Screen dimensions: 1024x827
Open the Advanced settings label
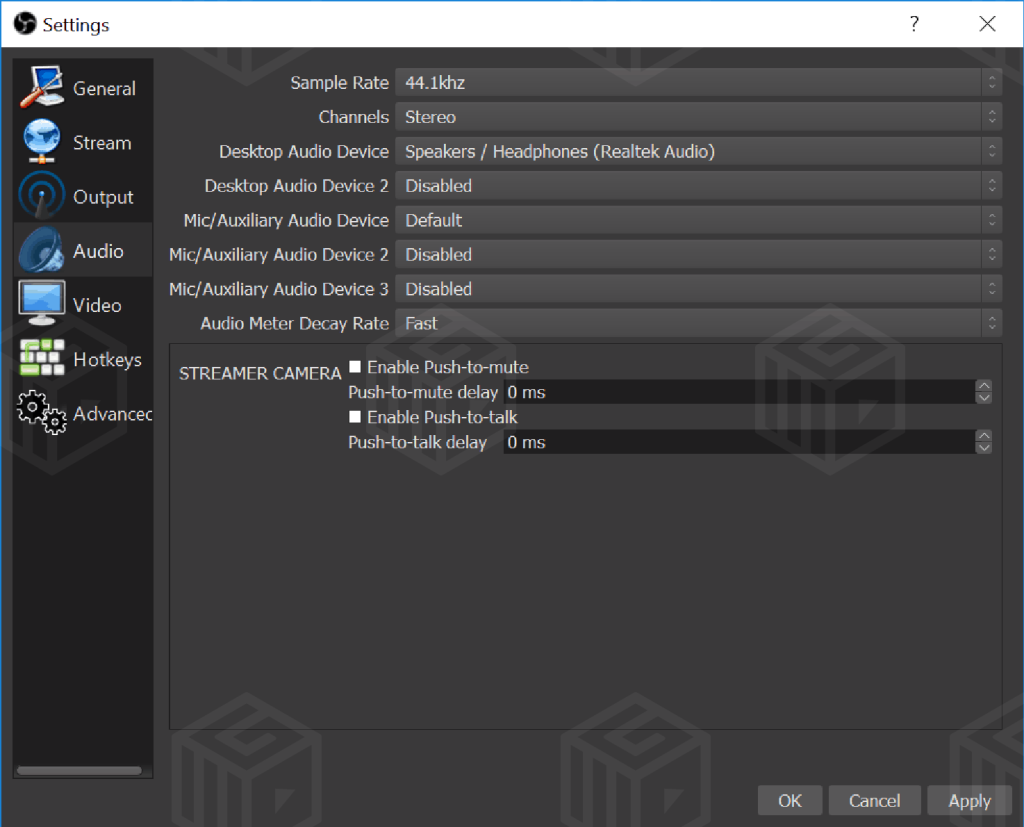click(112, 414)
